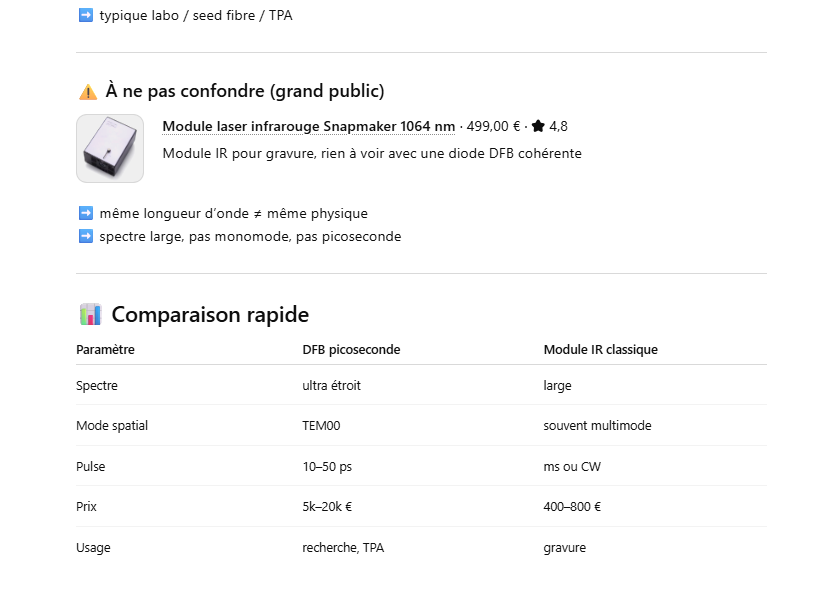Click the "TEM00" table cell
The image size is (813, 590).
(x=321, y=426)
